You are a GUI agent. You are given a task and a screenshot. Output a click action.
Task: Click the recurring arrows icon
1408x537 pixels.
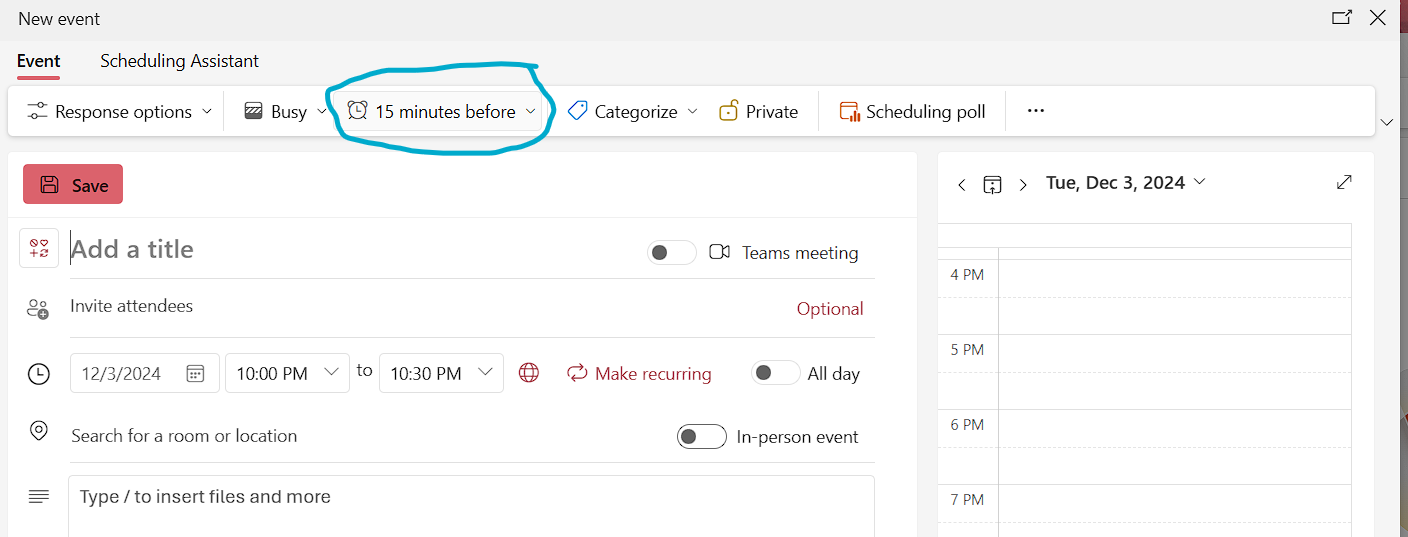577,373
